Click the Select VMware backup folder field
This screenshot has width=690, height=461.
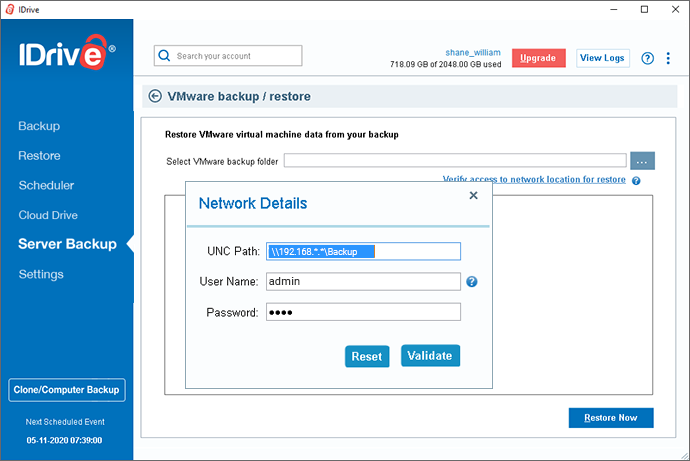[x=455, y=161]
